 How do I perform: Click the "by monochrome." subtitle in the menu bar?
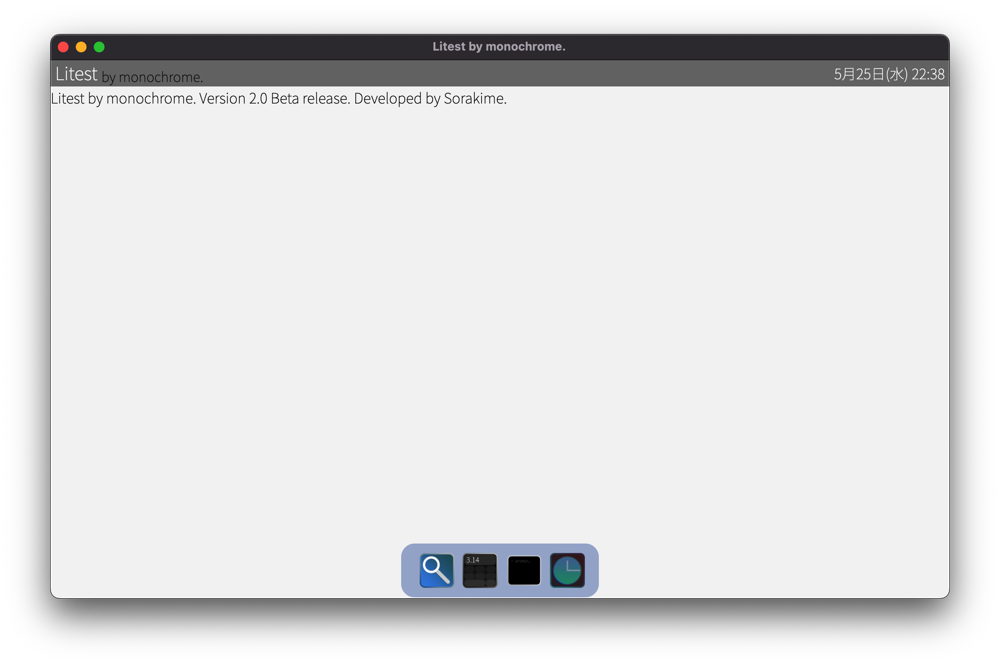tap(152, 77)
